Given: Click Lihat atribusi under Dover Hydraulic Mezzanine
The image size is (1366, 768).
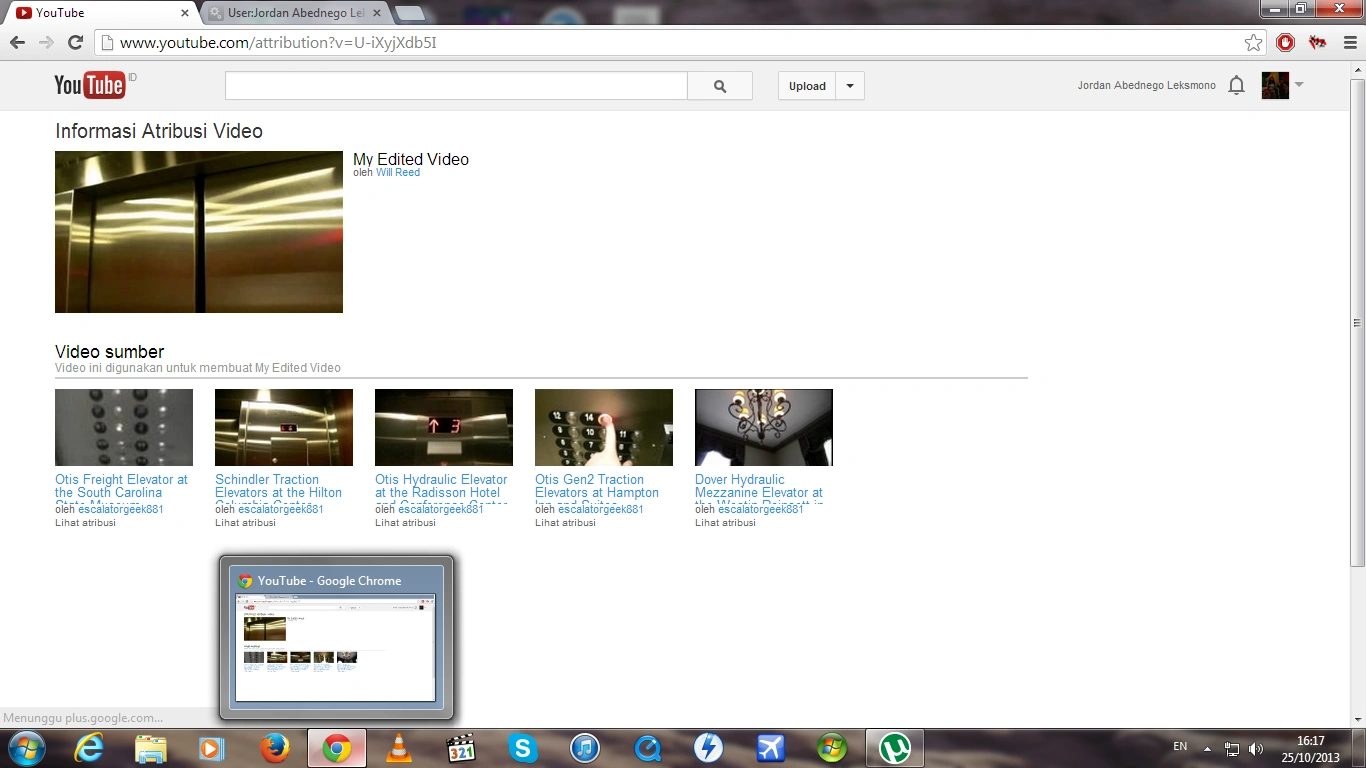Looking at the screenshot, I should 725,523.
